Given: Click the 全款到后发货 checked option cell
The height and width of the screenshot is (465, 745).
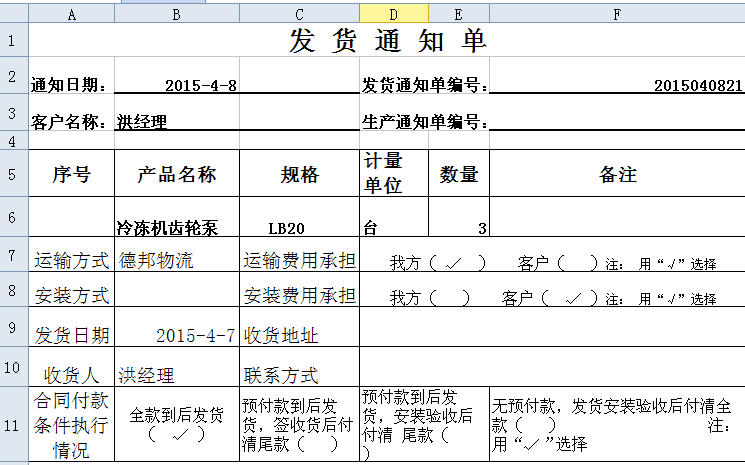Looking at the screenshot, I should pos(177,424).
